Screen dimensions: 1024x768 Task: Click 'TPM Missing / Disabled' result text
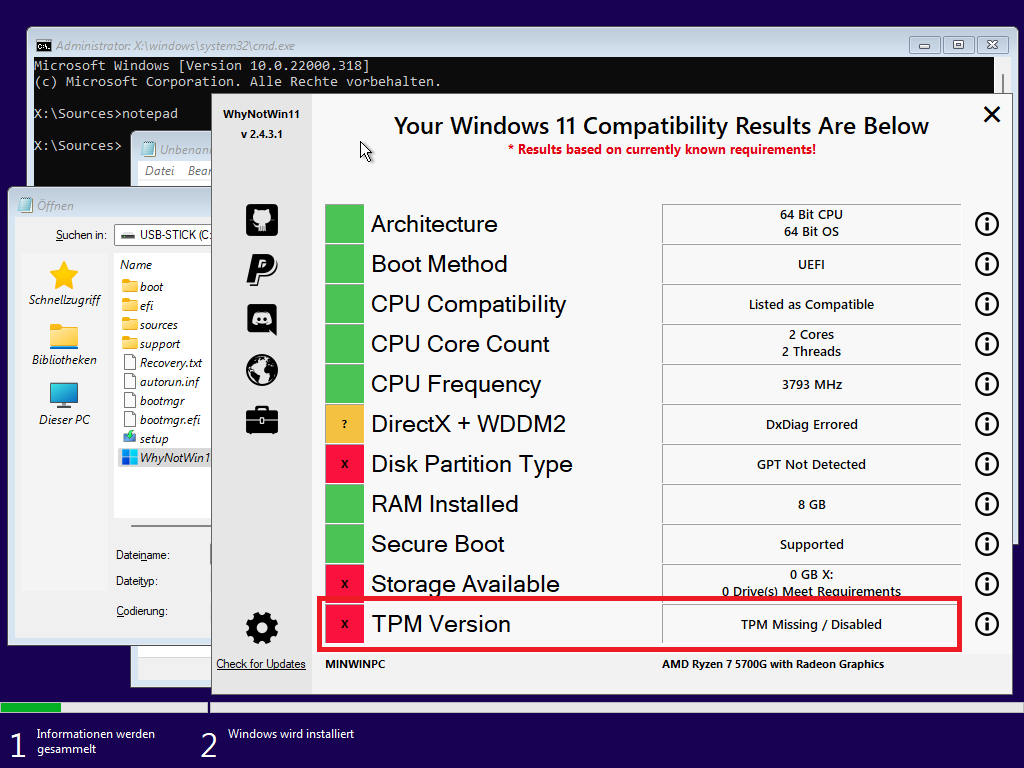point(811,624)
